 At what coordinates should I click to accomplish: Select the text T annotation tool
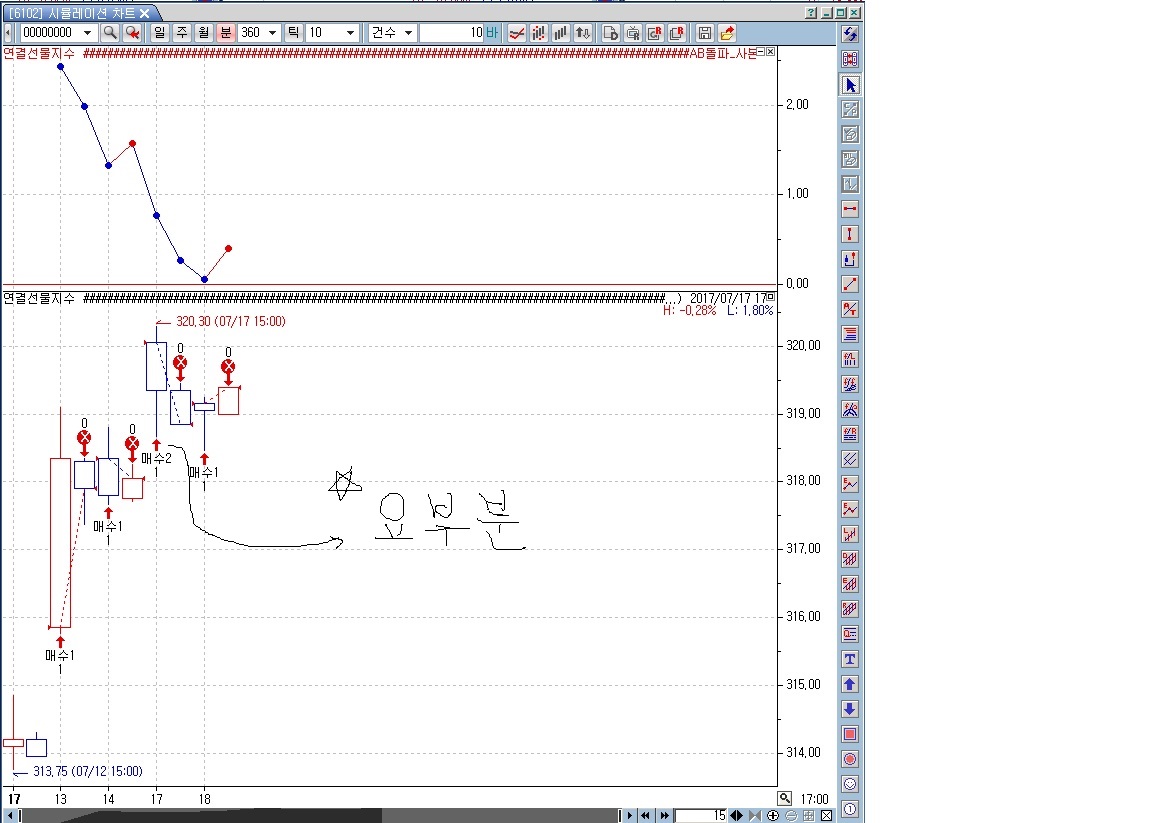[850, 659]
